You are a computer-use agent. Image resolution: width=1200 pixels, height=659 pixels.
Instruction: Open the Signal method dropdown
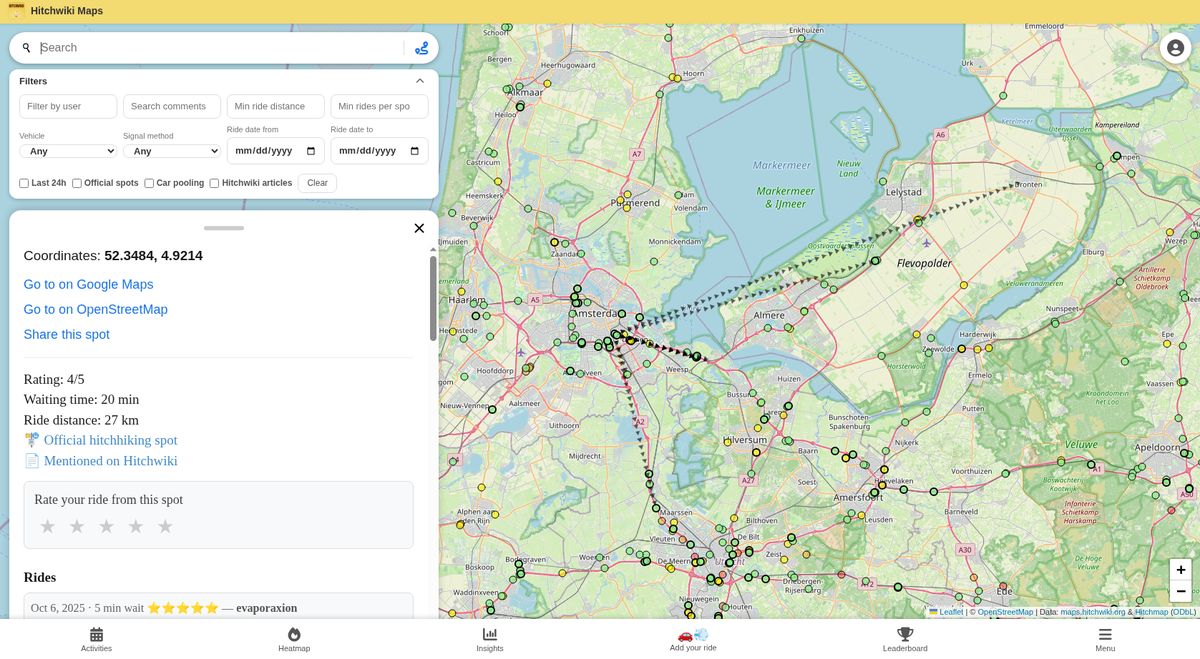point(172,151)
